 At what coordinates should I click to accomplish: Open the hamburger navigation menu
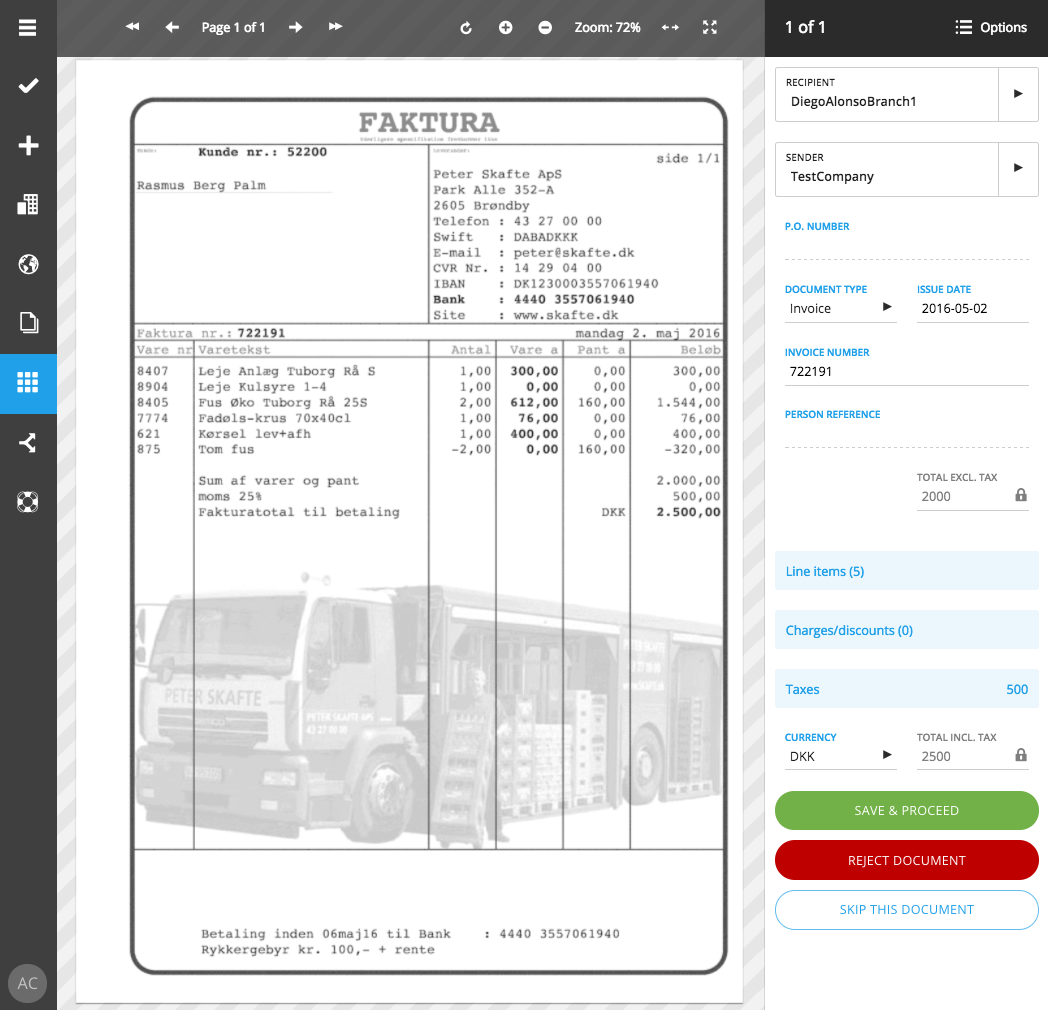click(x=28, y=27)
